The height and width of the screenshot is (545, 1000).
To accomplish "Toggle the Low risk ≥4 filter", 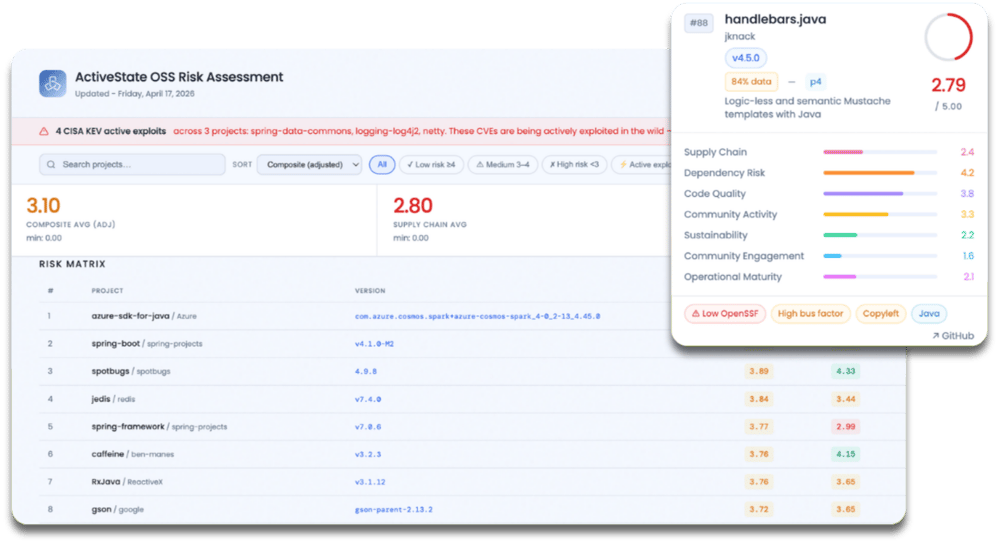I will coord(431,164).
